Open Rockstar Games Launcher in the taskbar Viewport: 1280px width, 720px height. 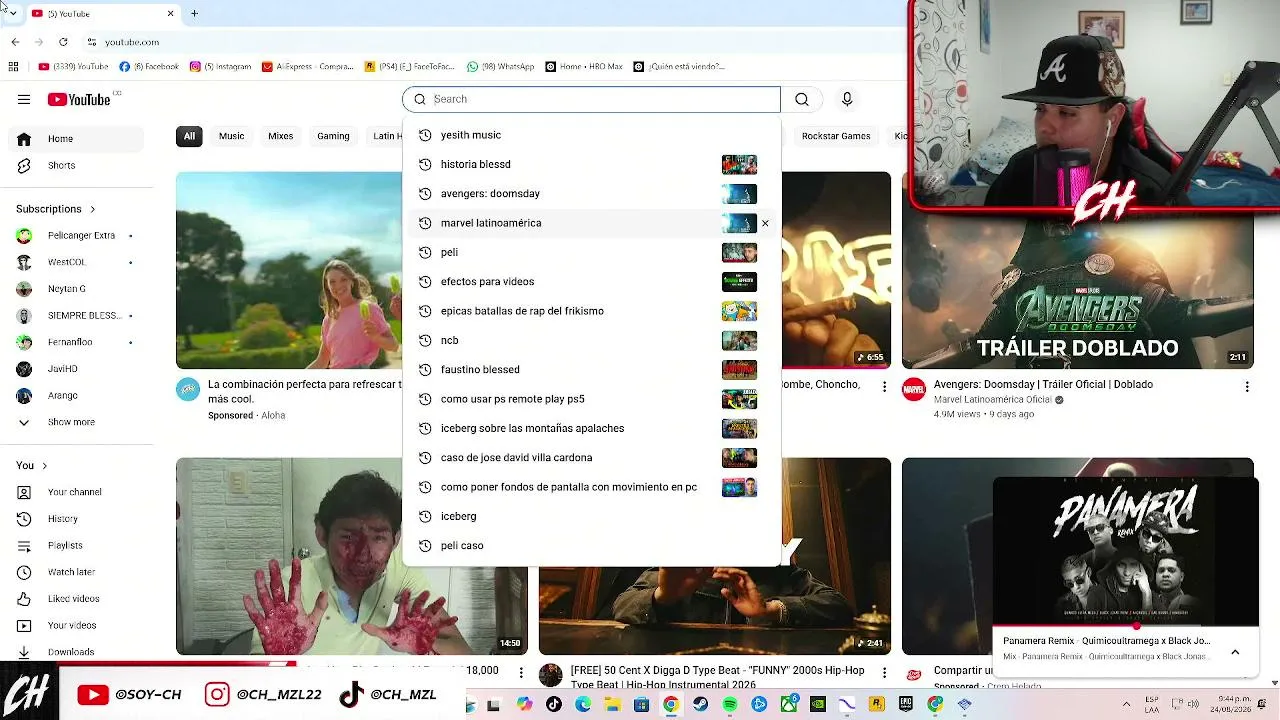click(876, 704)
